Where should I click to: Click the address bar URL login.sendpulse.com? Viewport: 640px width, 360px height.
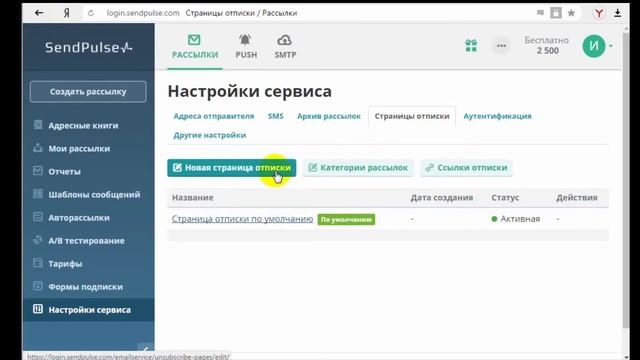click(x=143, y=13)
